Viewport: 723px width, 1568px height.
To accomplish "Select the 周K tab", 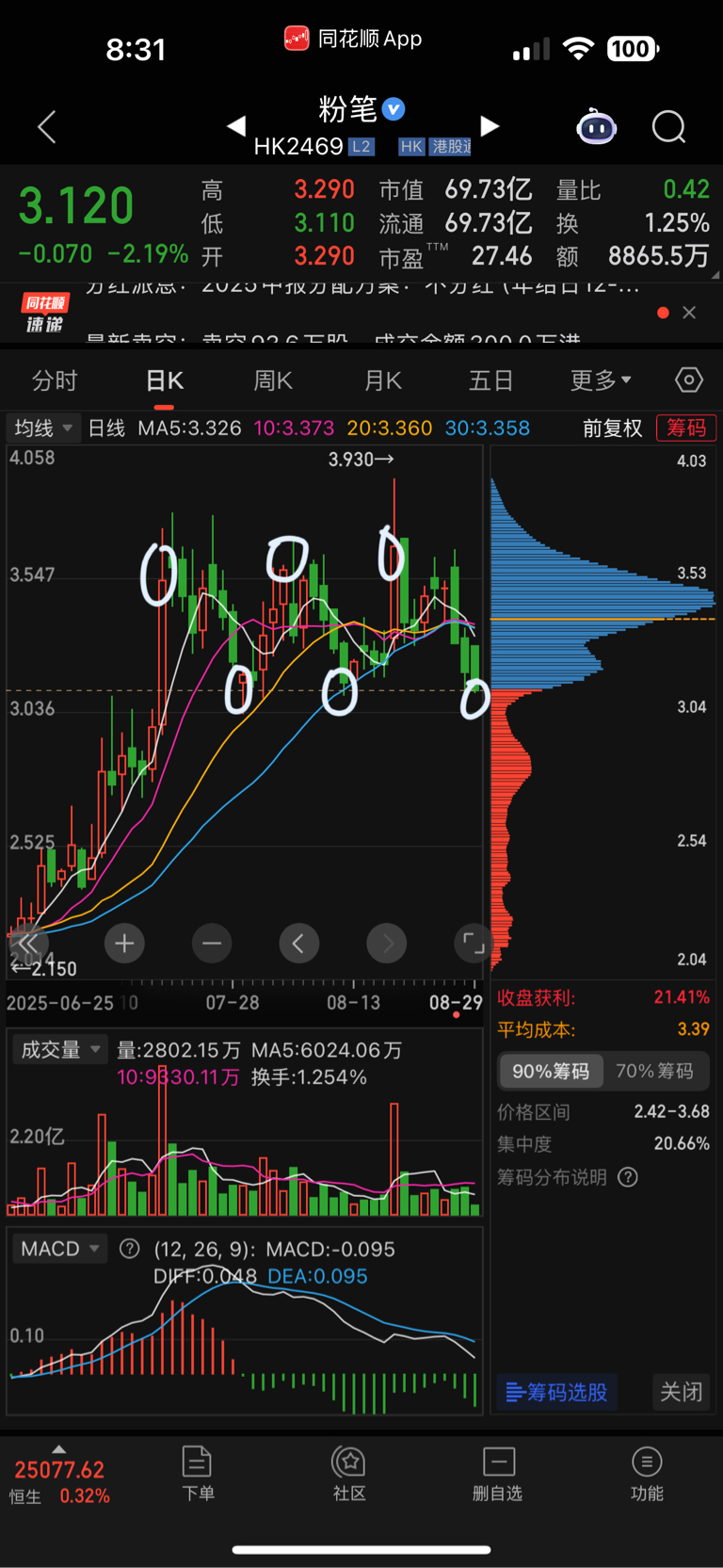I will [x=273, y=380].
